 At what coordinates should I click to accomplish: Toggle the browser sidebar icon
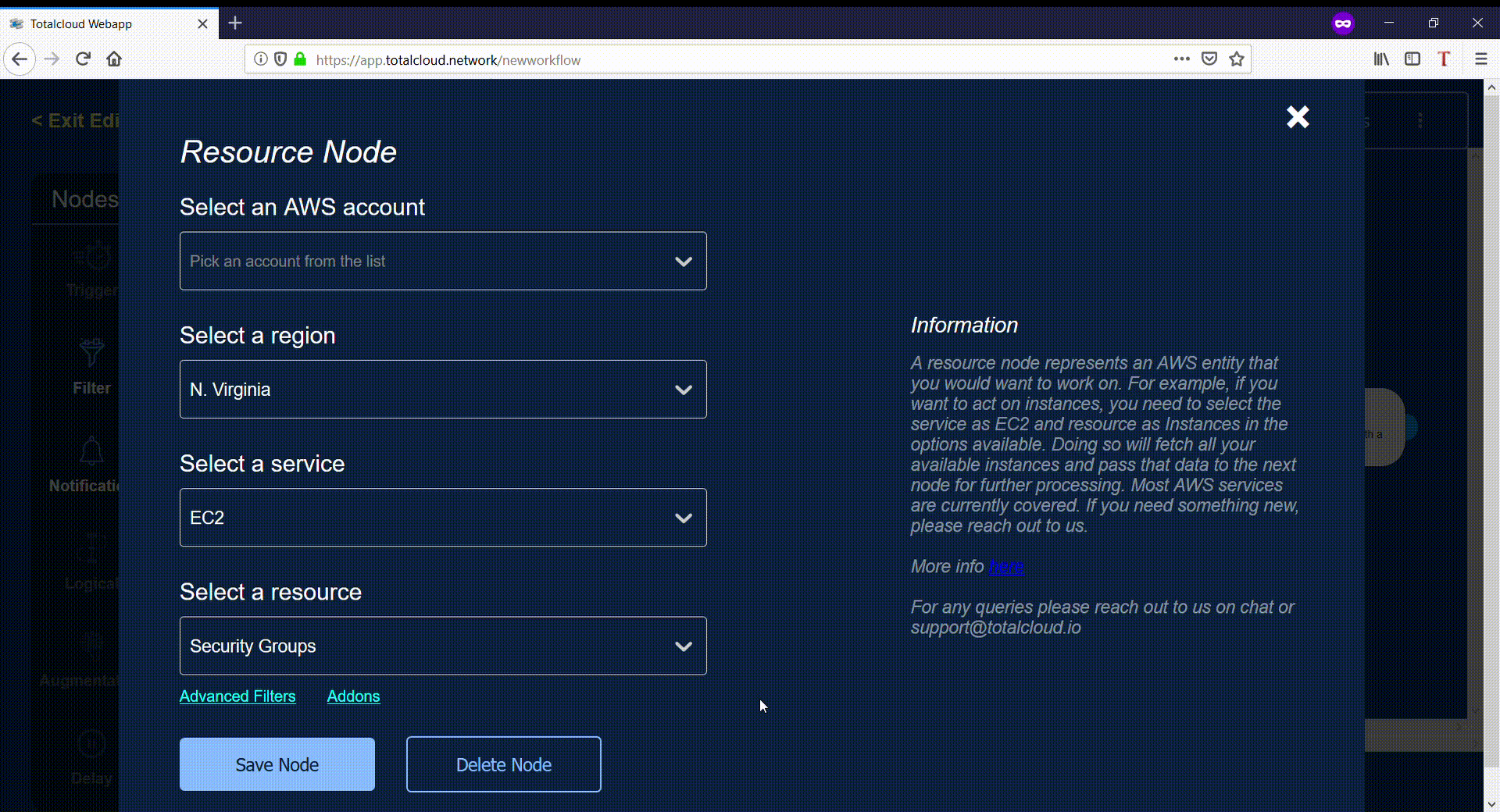click(1412, 59)
